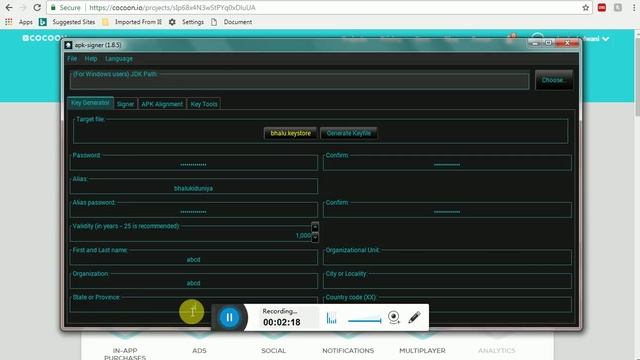Select the ADS category on Cocoon page

(x=199, y=350)
